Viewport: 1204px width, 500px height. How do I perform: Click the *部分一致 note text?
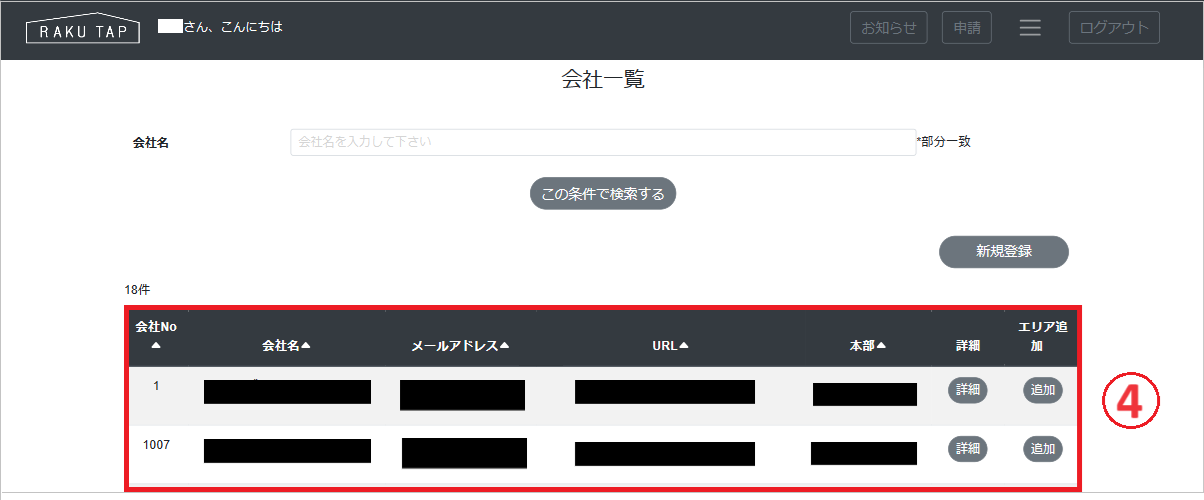click(x=944, y=142)
